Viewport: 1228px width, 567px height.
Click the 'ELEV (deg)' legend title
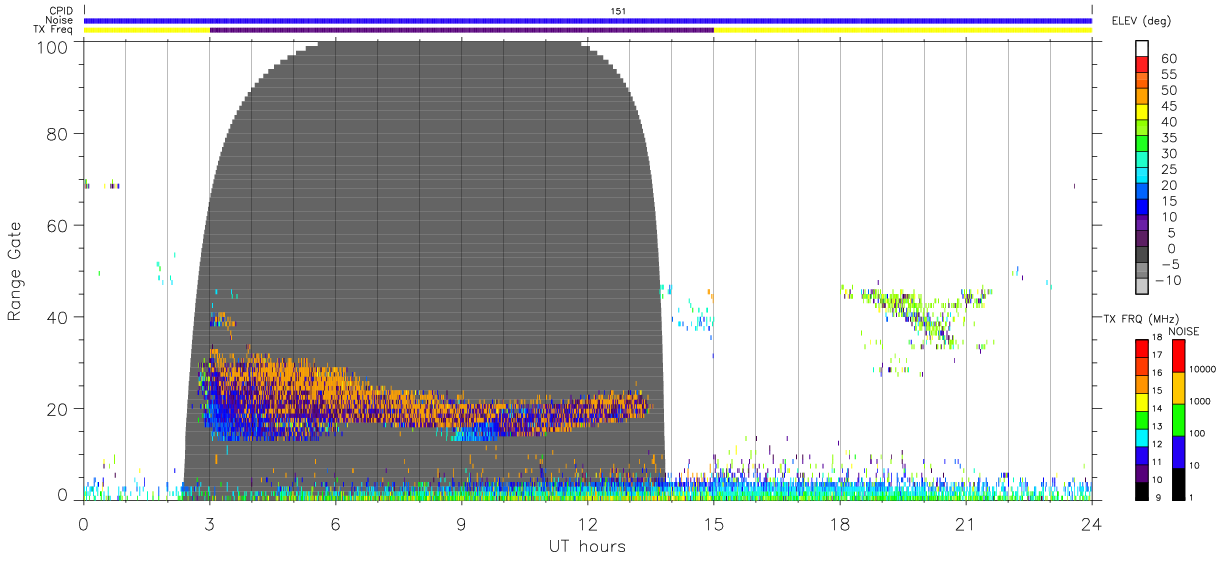point(1140,20)
